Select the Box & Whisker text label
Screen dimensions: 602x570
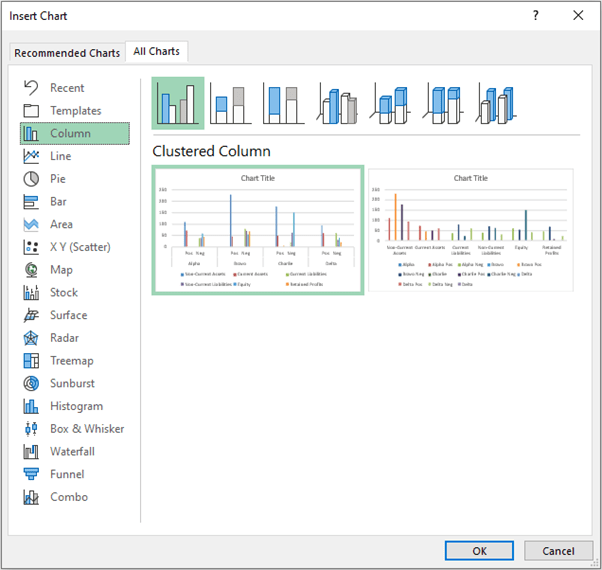click(x=87, y=429)
